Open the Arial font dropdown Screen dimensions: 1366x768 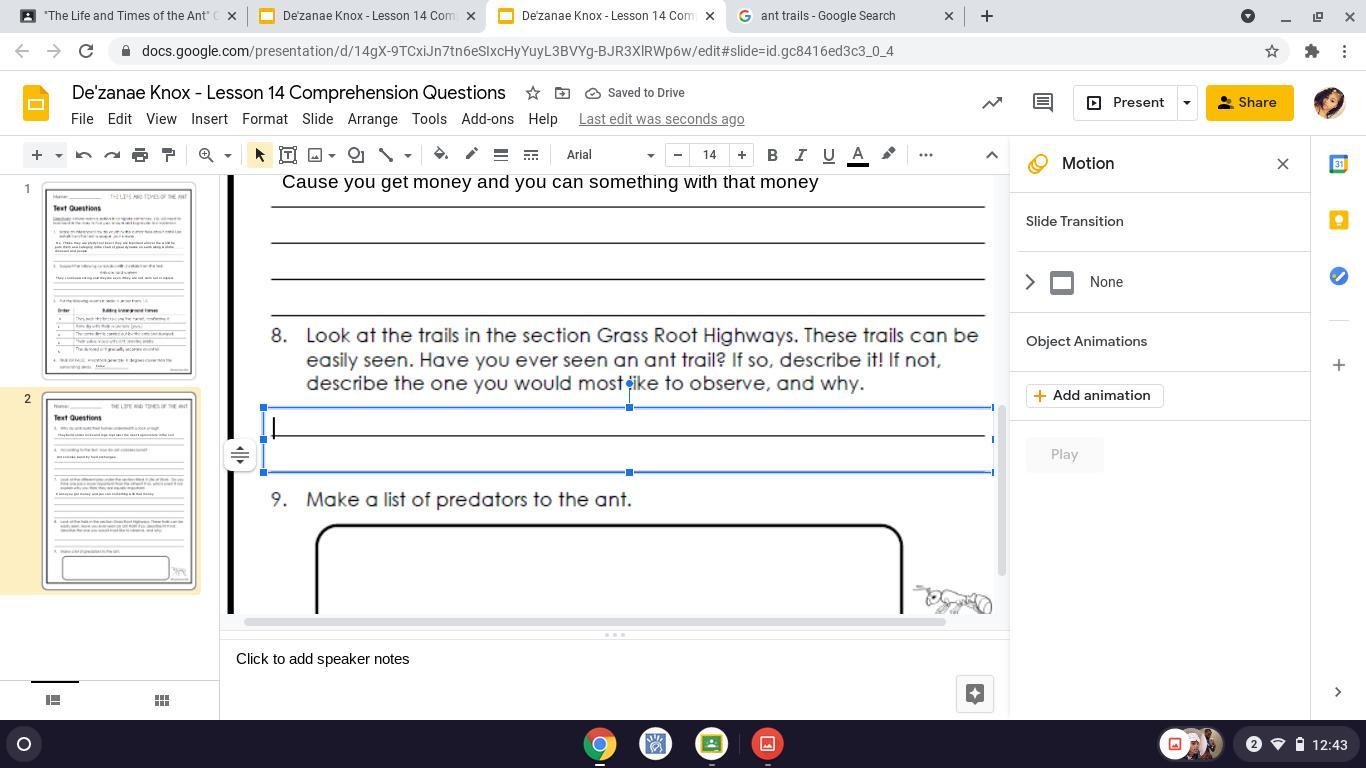click(x=609, y=155)
